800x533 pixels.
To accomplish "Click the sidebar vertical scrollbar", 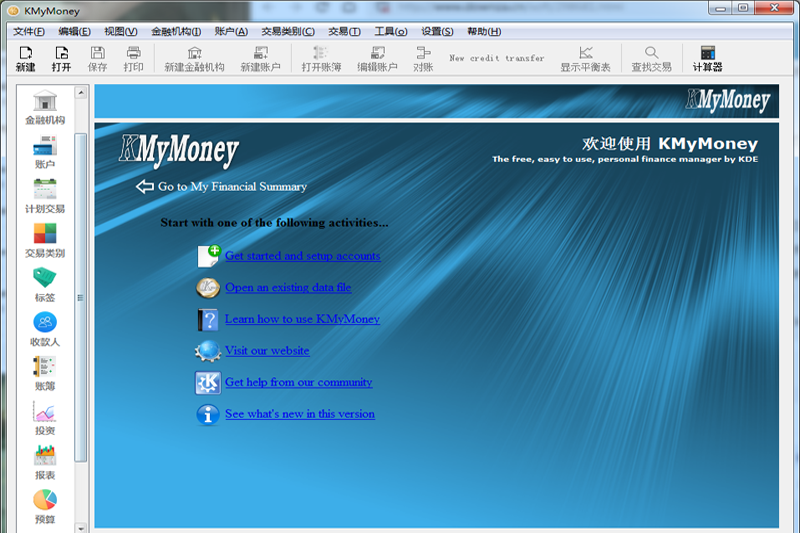I will coord(81,300).
